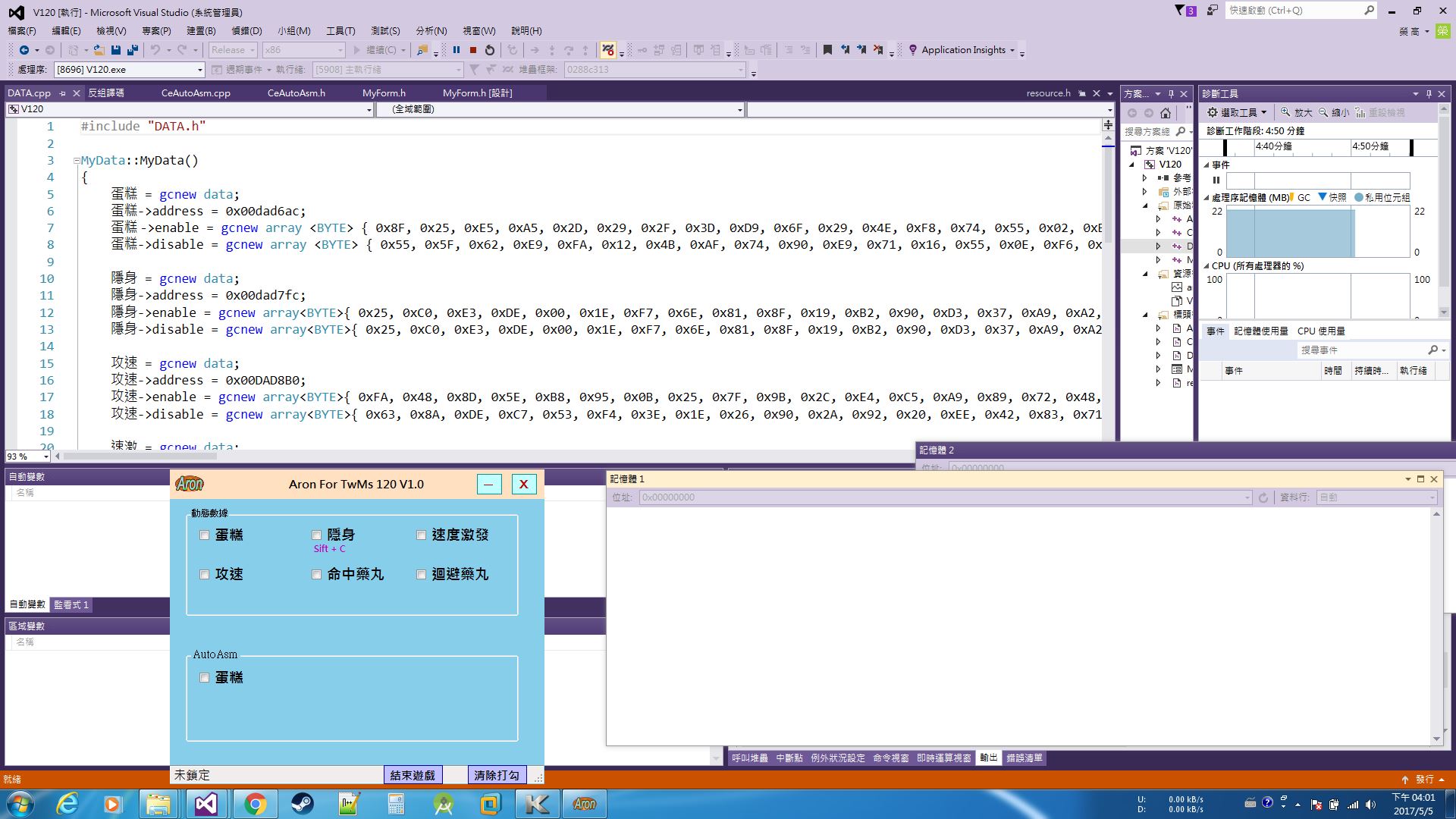The image size is (1456, 819).
Task: Restart debugging with the circular arrow icon
Action: coord(490,50)
